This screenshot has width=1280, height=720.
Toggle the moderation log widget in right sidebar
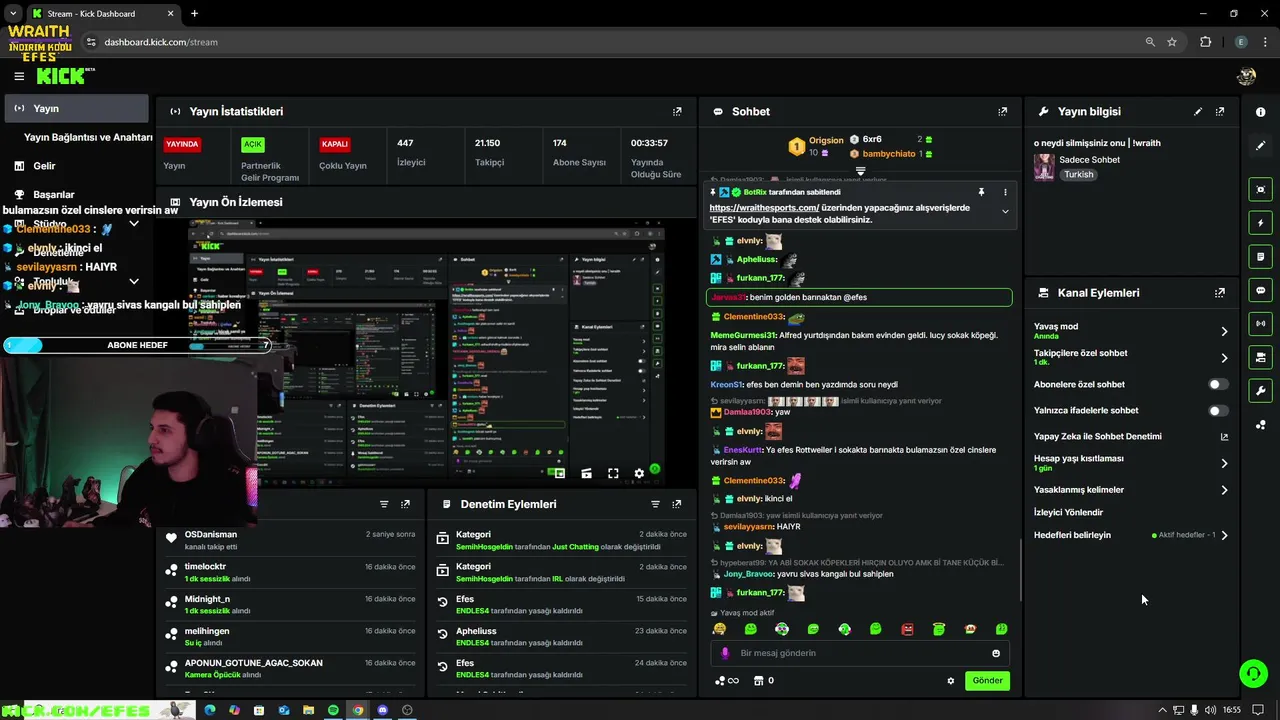coord(1261,257)
